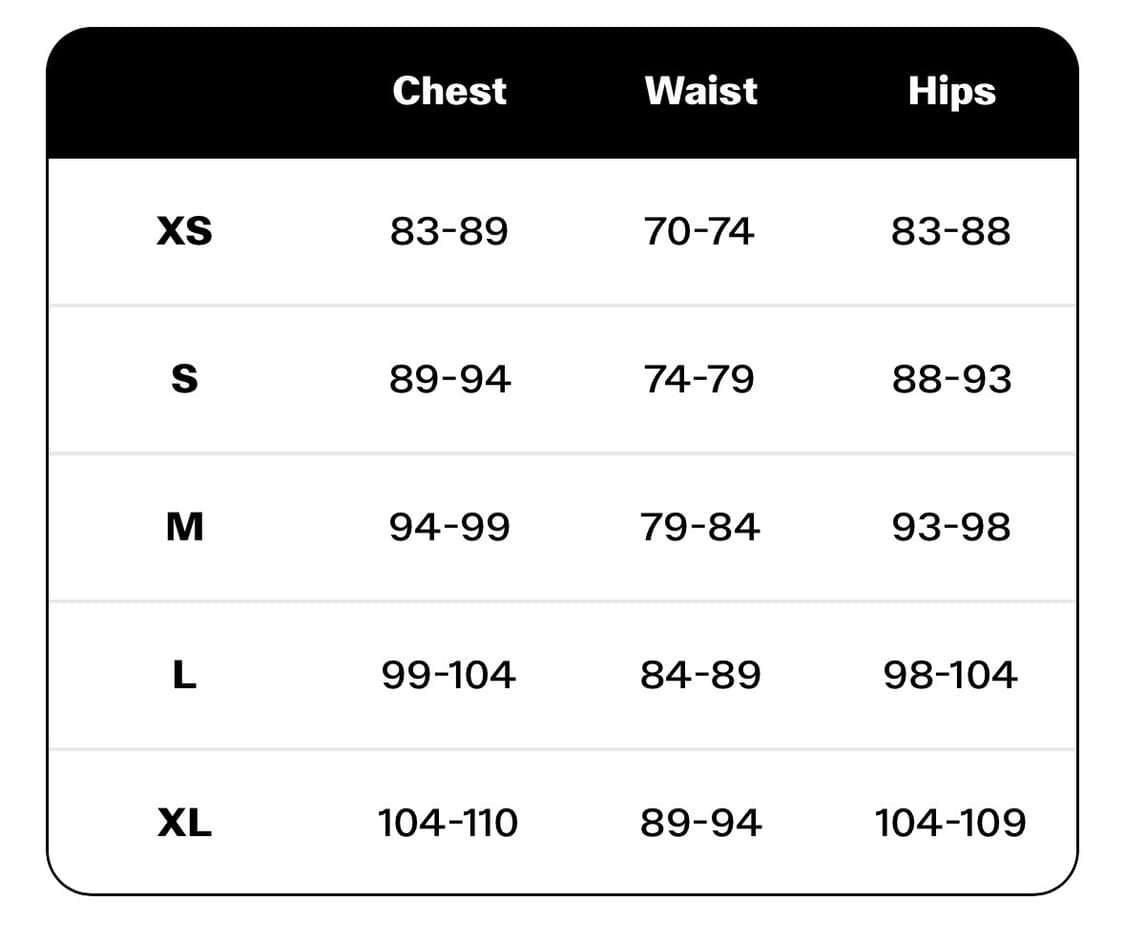Choose the M size row label
Viewport: 1125px width, 927px height.
(x=185, y=527)
